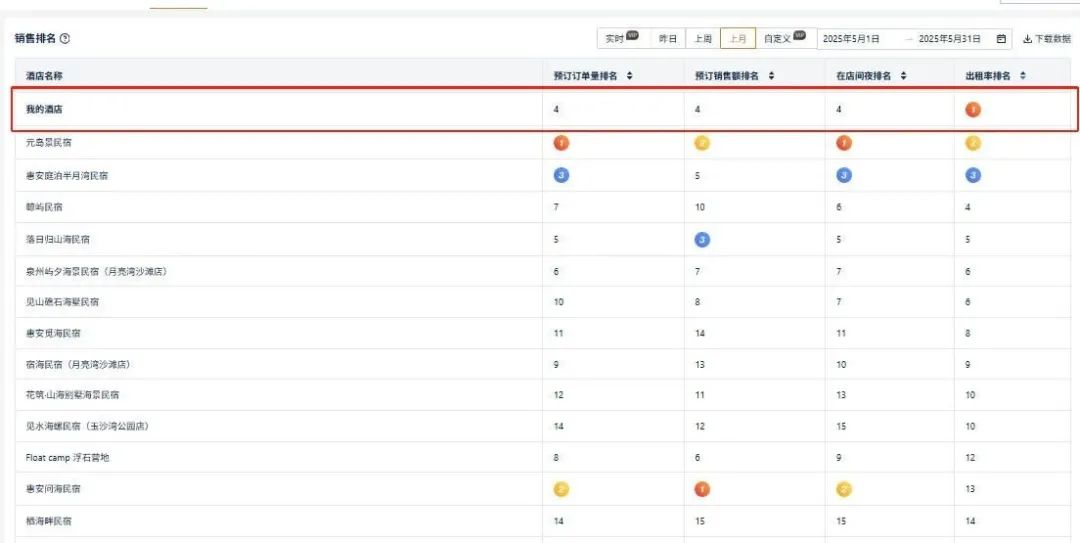Viewport: 1080px width, 543px height.
Task: Choose the 自定义 custom range option
Action: 784,39
